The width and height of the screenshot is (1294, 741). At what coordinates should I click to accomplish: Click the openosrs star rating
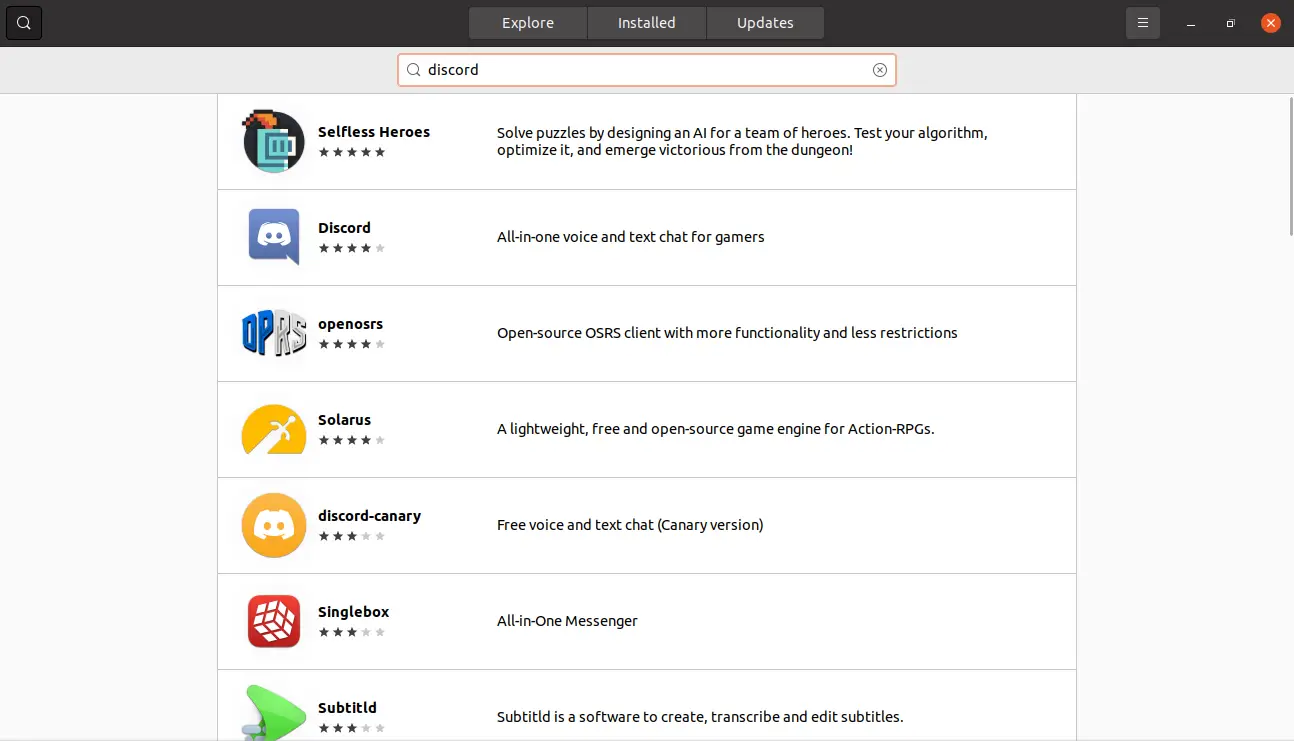[352, 344]
